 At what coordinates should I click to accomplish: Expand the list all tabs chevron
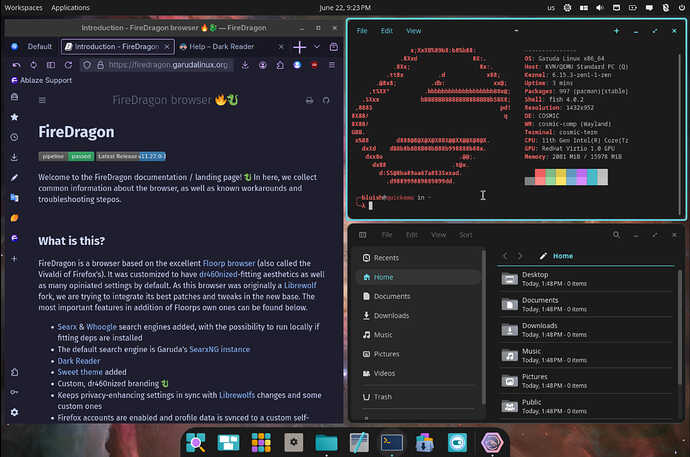(x=317, y=47)
